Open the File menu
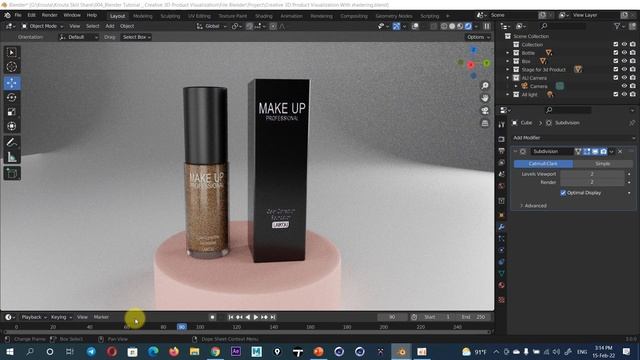Viewport: 640px width, 360px height. pyautogui.click(x=18, y=15)
